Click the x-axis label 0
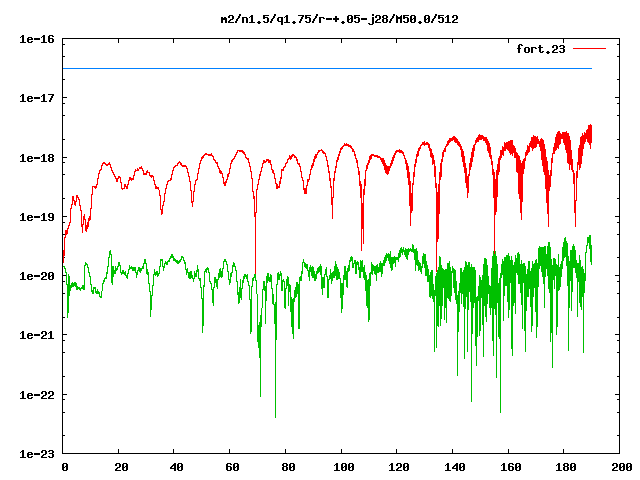The image size is (640, 480). pyautogui.click(x=65, y=467)
